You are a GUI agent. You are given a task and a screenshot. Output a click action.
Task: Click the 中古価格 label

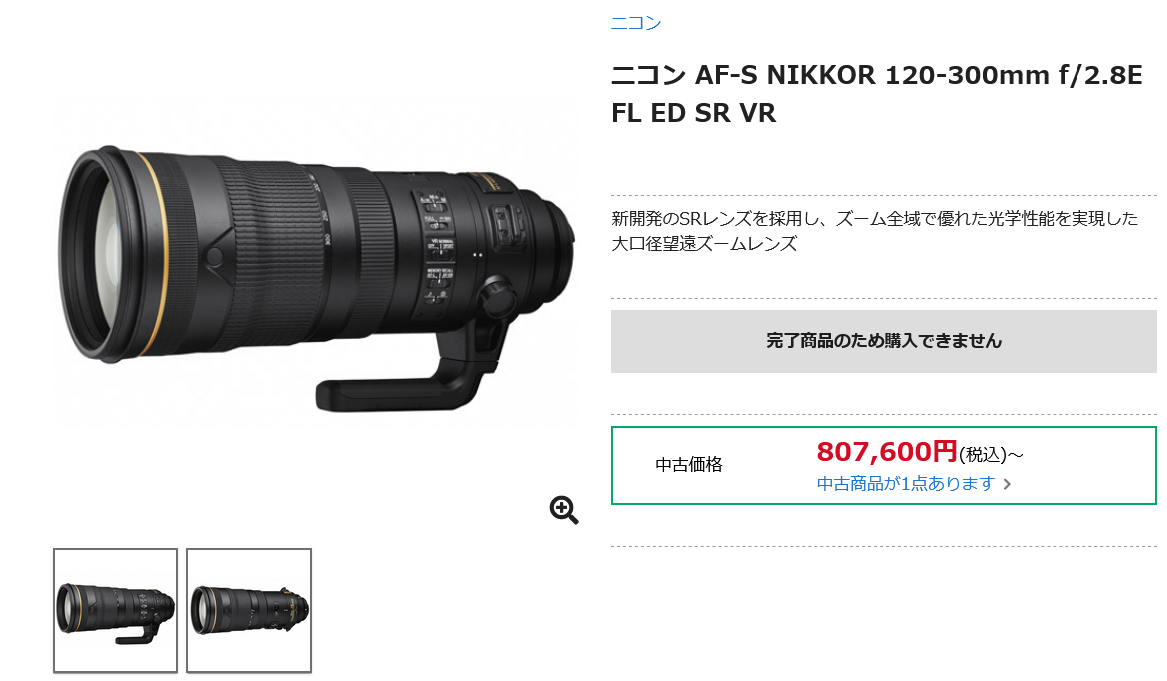(x=688, y=464)
